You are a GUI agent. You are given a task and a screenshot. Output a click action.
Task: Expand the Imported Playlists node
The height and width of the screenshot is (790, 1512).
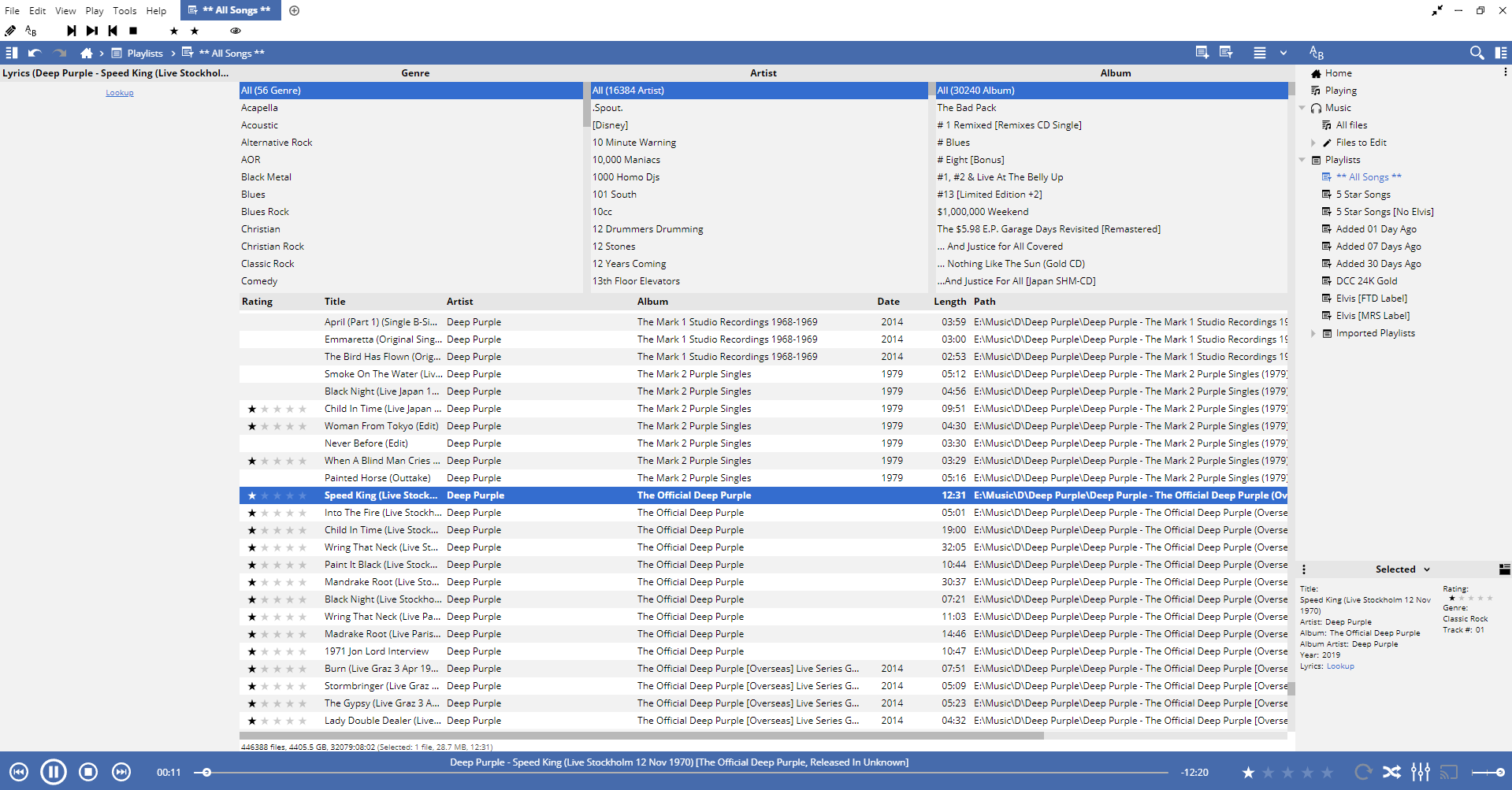tap(1313, 333)
